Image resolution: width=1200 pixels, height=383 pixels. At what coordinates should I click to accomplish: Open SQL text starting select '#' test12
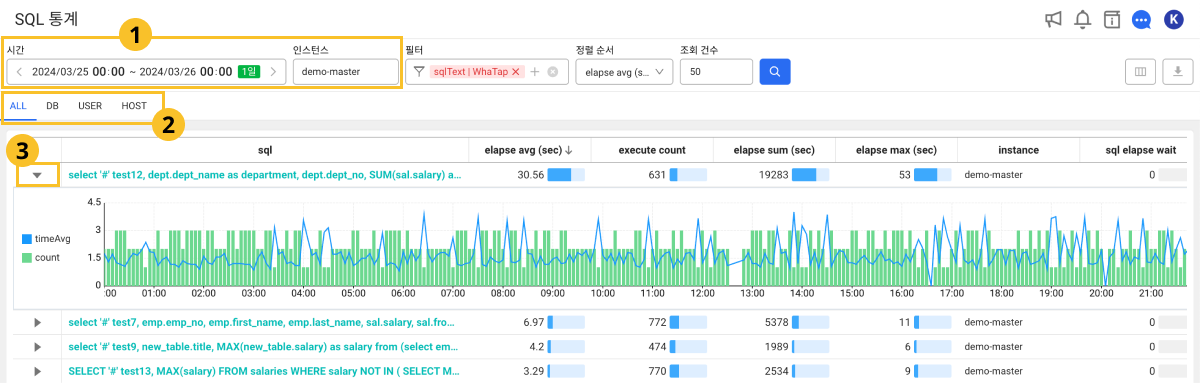pyautogui.click(x=264, y=175)
